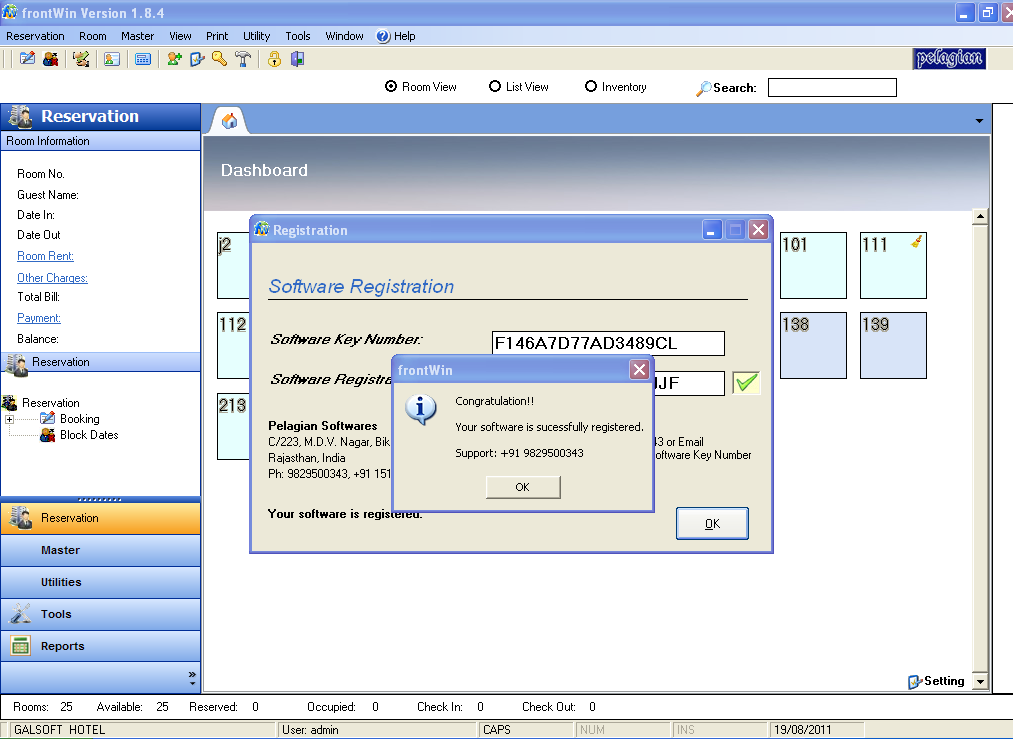Click the sidebar splitter grip dots
The height and width of the screenshot is (739, 1013).
click(x=100, y=499)
